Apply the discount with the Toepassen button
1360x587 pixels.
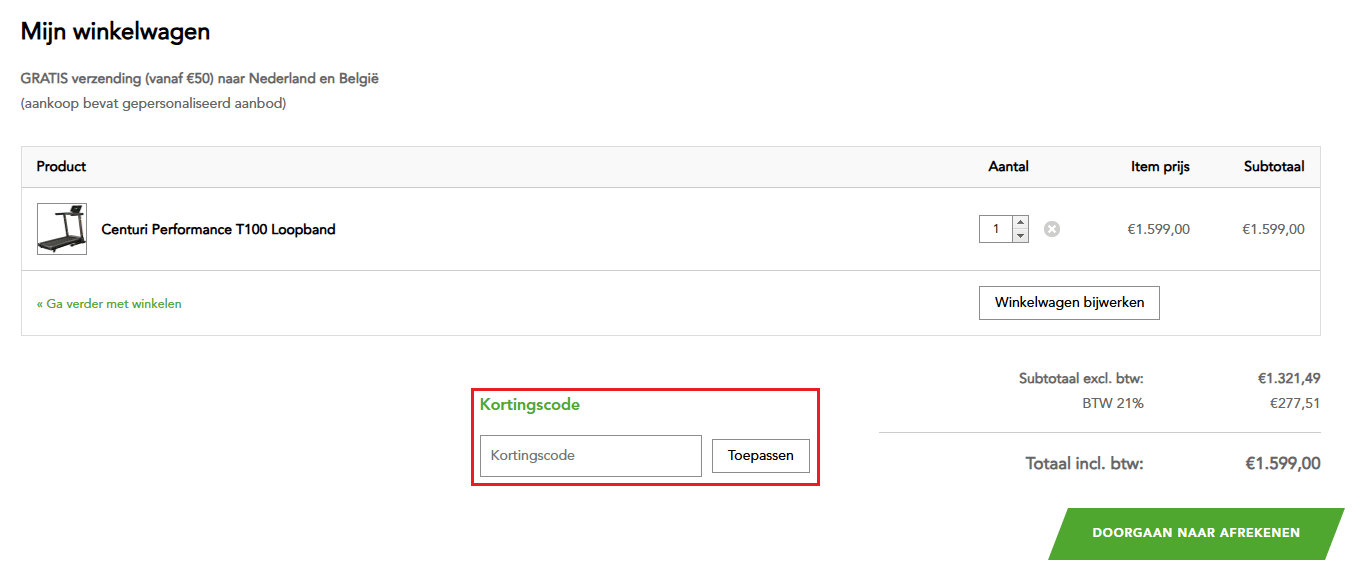coord(760,455)
